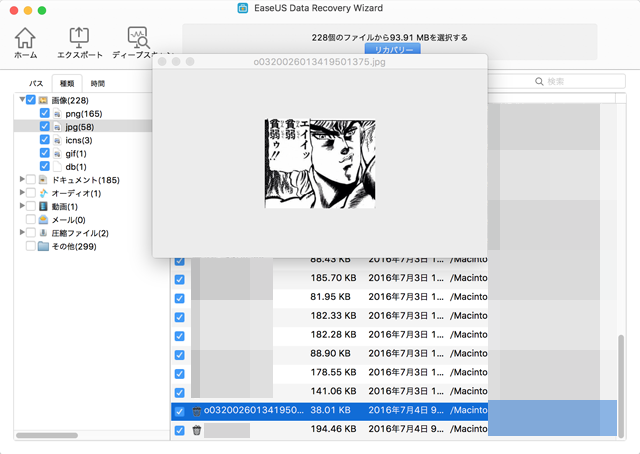
Task: Expand the 動画(1) category
Action: pos(22,205)
